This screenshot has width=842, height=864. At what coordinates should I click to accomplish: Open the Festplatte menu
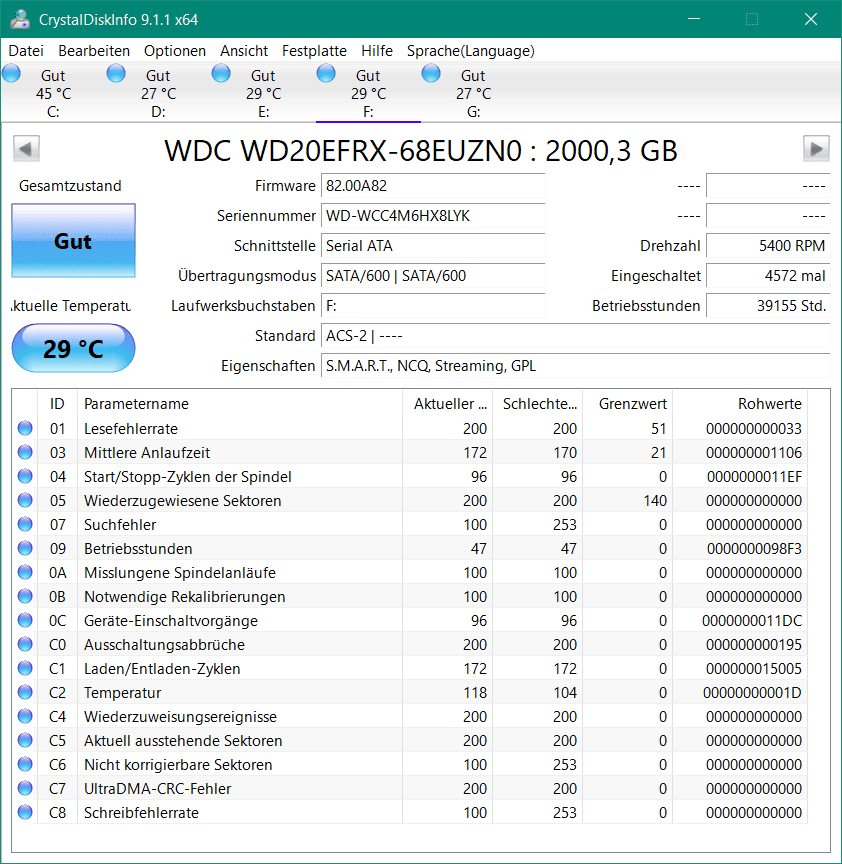pyautogui.click(x=314, y=51)
